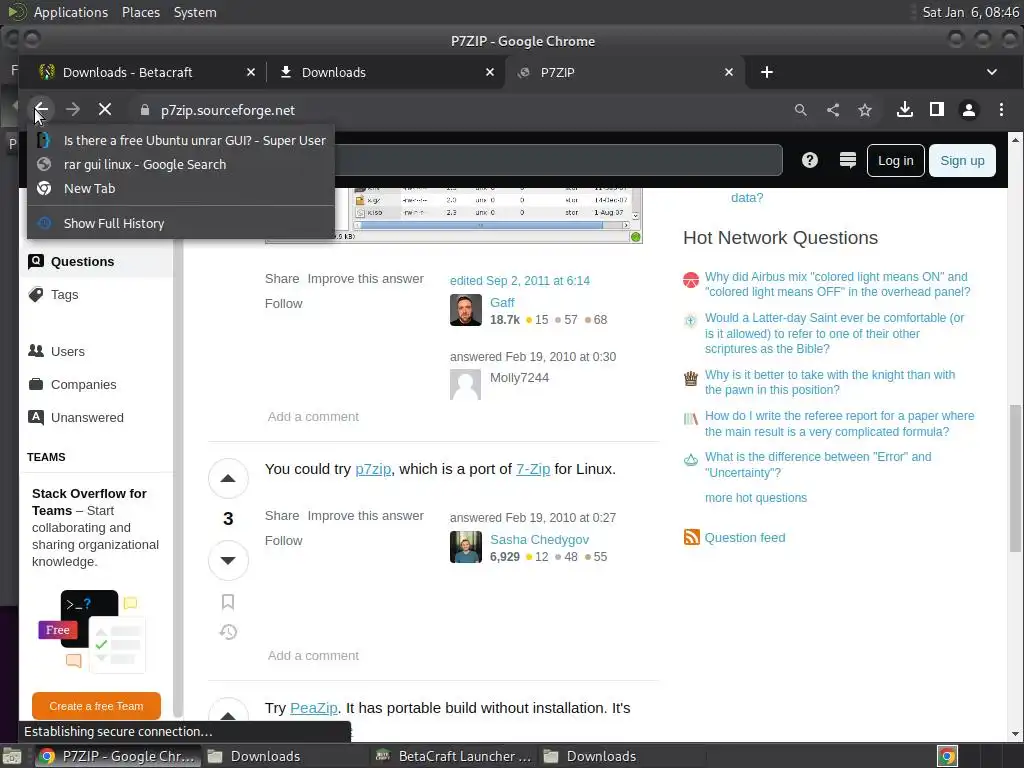Click the address bar URL p7zip.sourceforge.net
The image size is (1024, 768).
228,110
